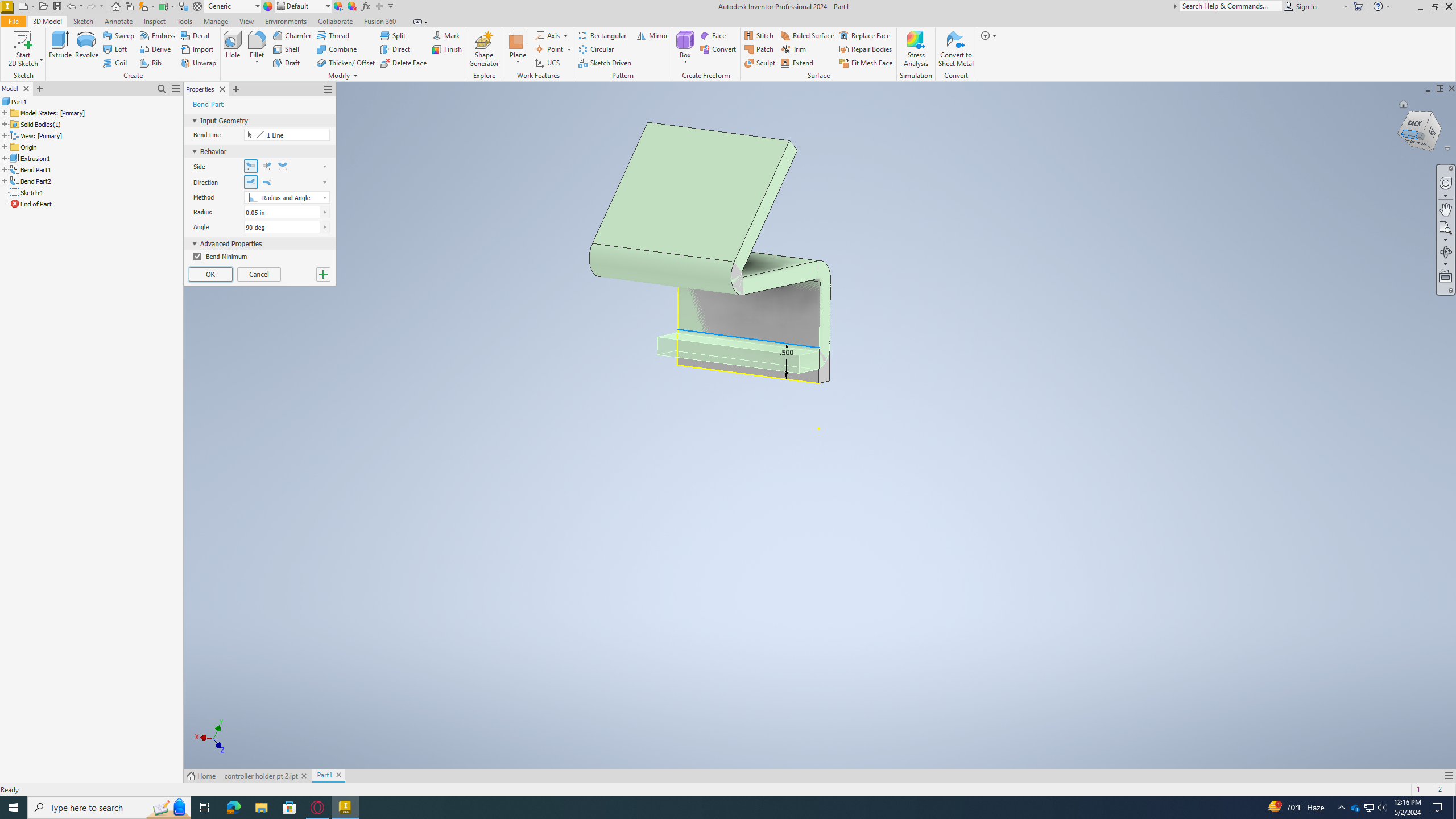Collapse the Behavior section
Screen dimensions: 1456x819
pyautogui.click(x=194, y=151)
